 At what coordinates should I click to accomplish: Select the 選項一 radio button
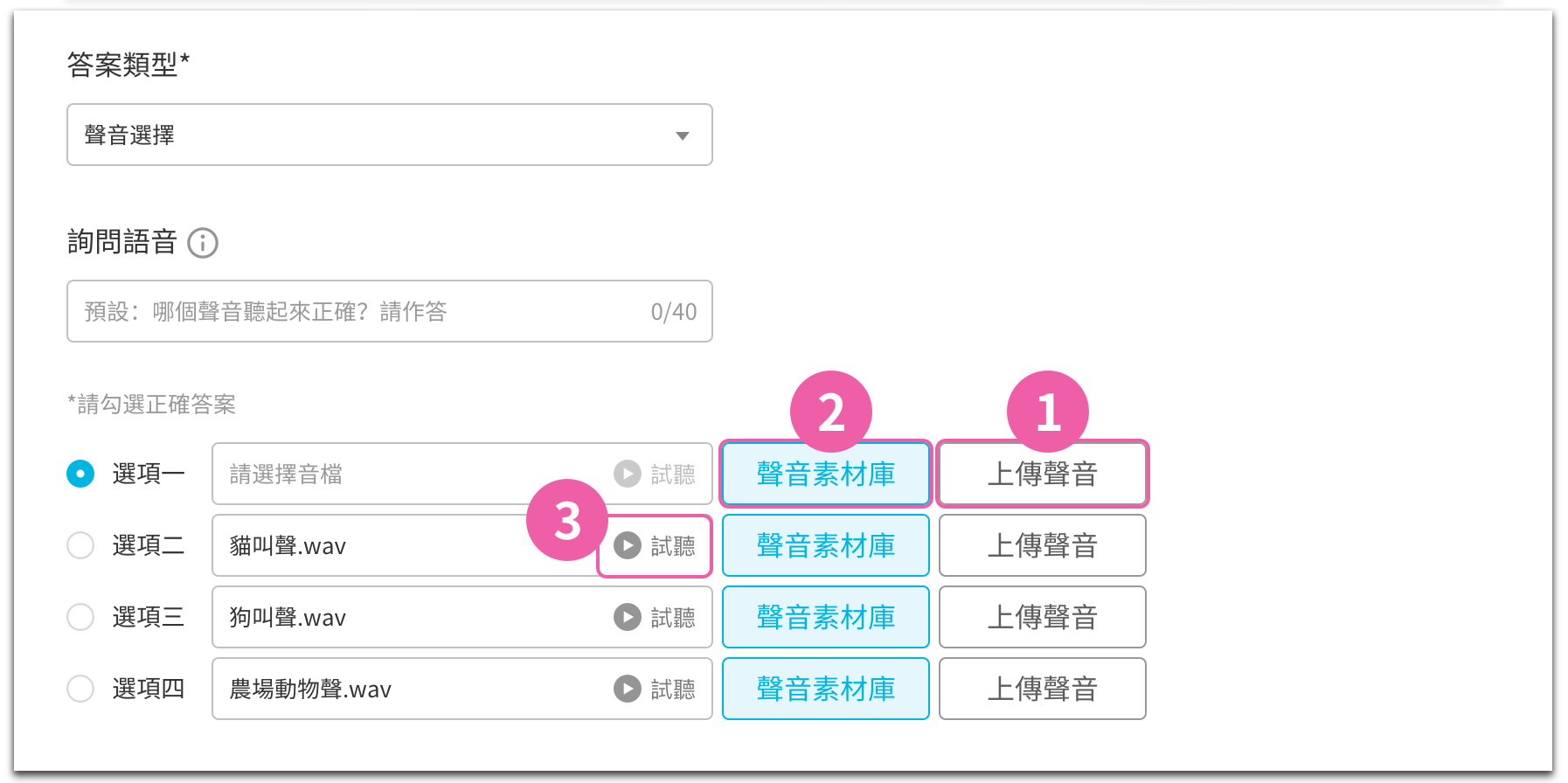(x=80, y=474)
